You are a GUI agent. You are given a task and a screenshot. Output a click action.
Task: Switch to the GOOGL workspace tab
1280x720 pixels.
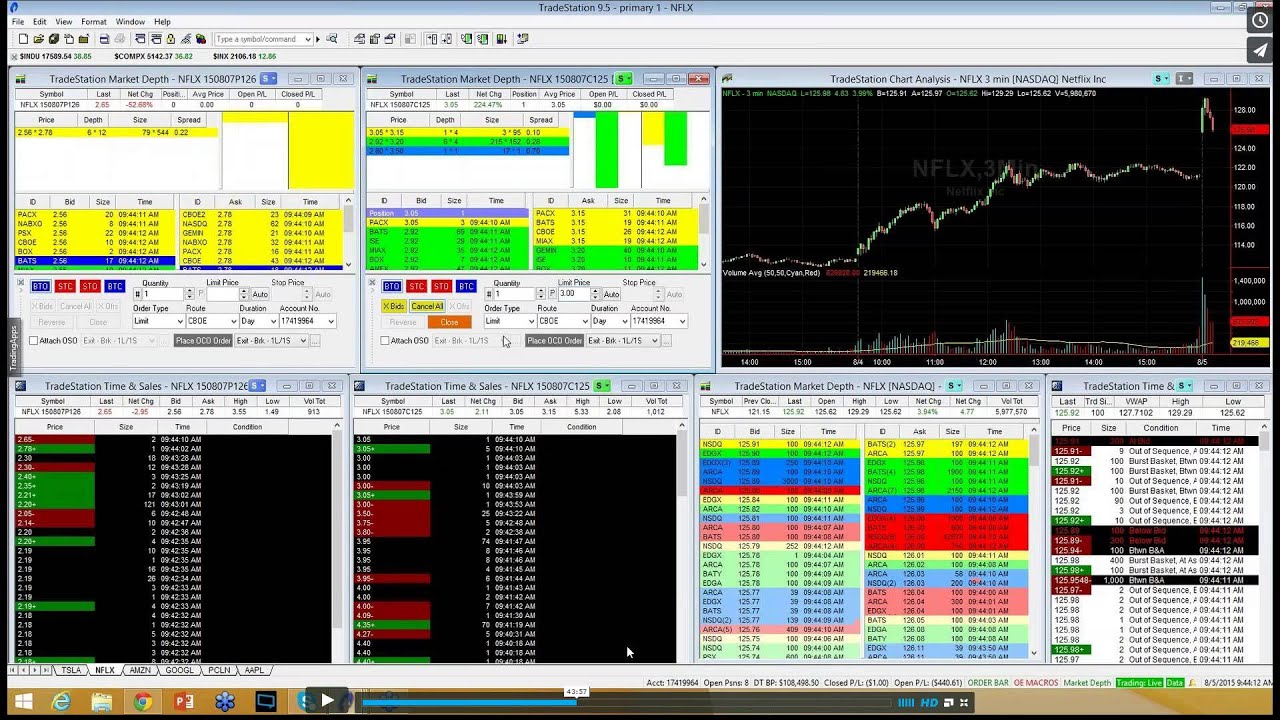click(x=180, y=670)
